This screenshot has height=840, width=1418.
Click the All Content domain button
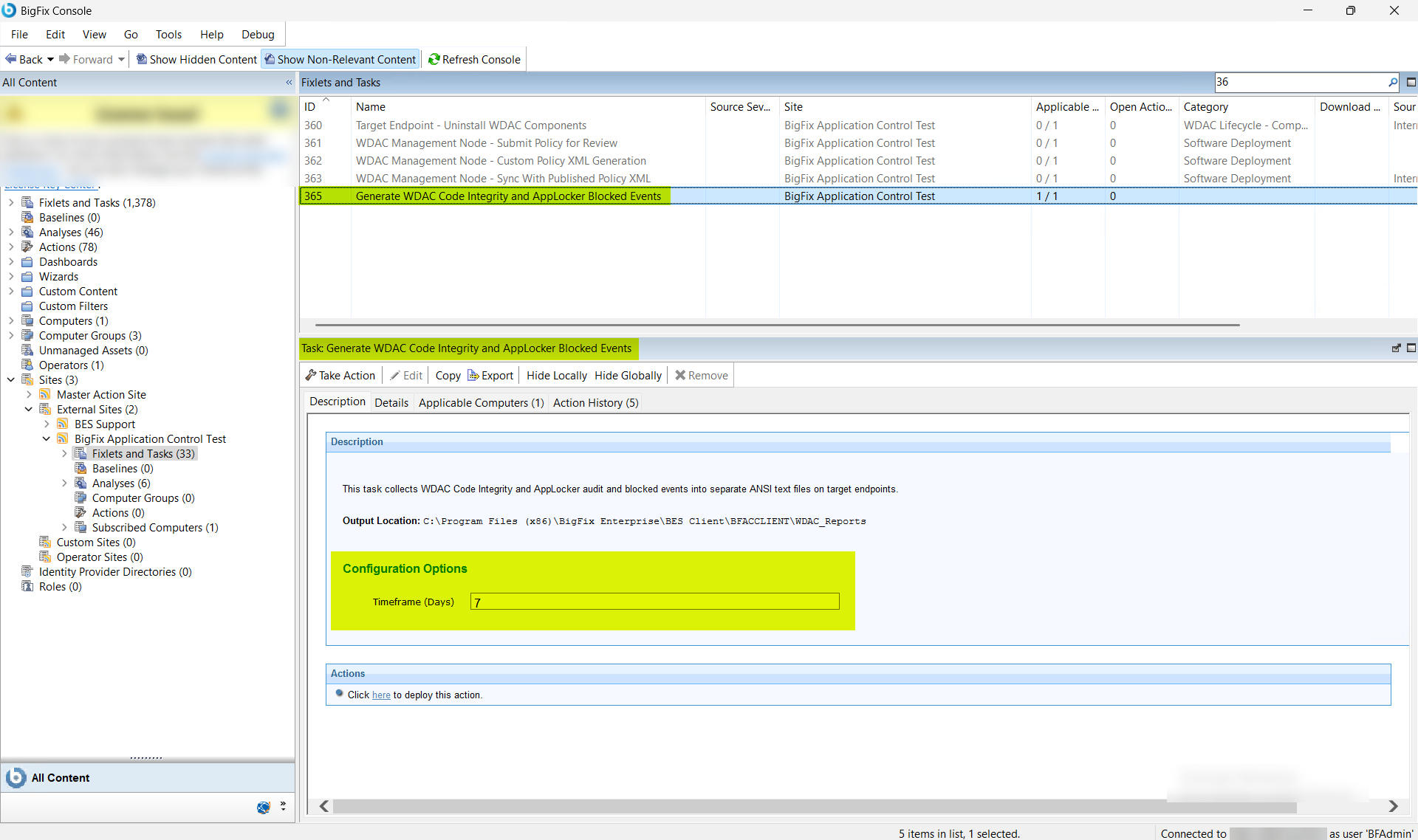point(148,777)
